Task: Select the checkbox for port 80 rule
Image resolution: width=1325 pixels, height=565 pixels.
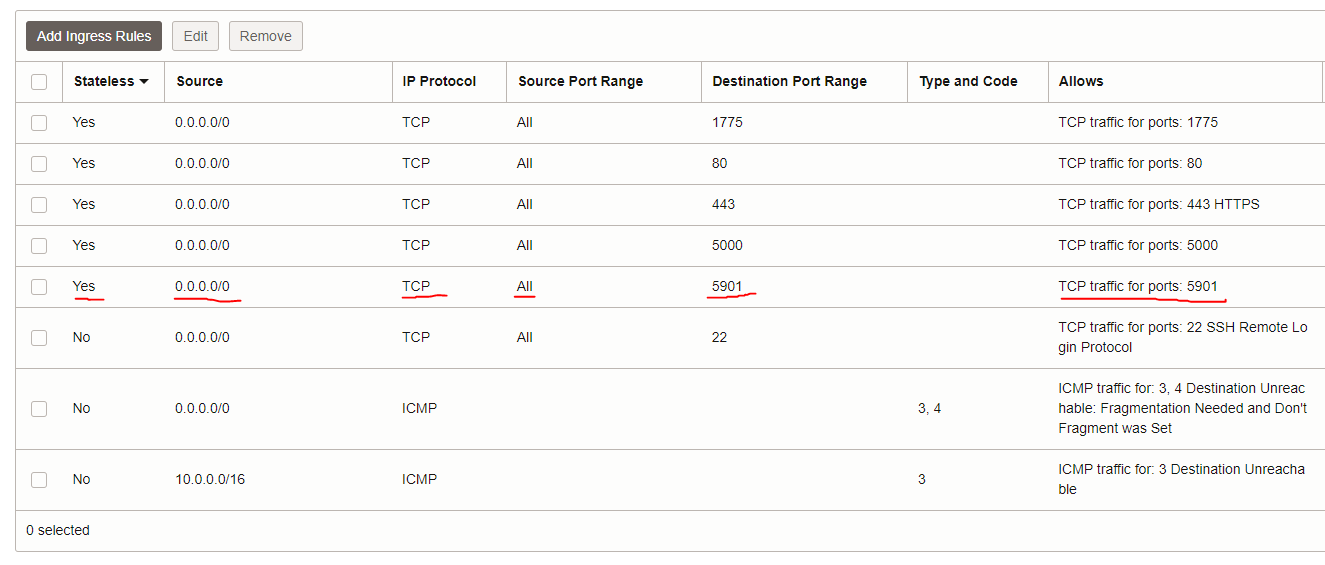Action: click(39, 164)
